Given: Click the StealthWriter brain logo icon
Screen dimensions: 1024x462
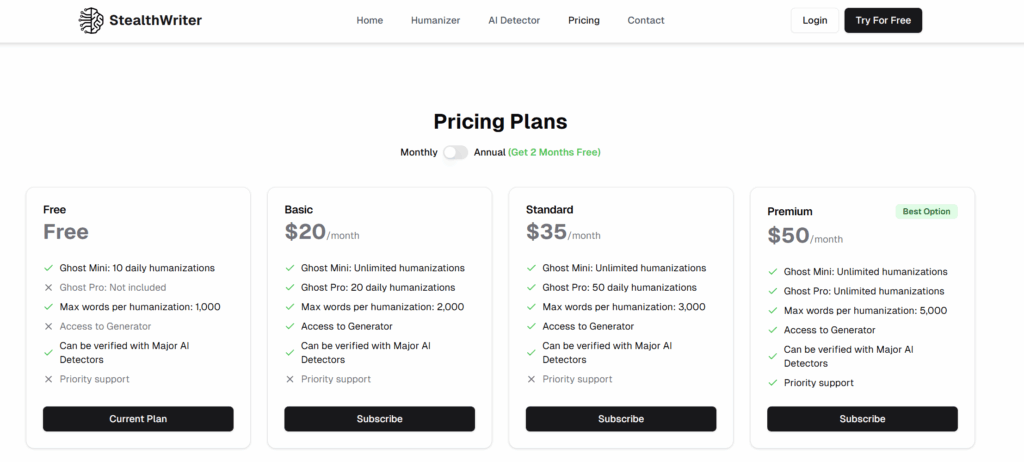Looking at the screenshot, I should (x=91, y=20).
